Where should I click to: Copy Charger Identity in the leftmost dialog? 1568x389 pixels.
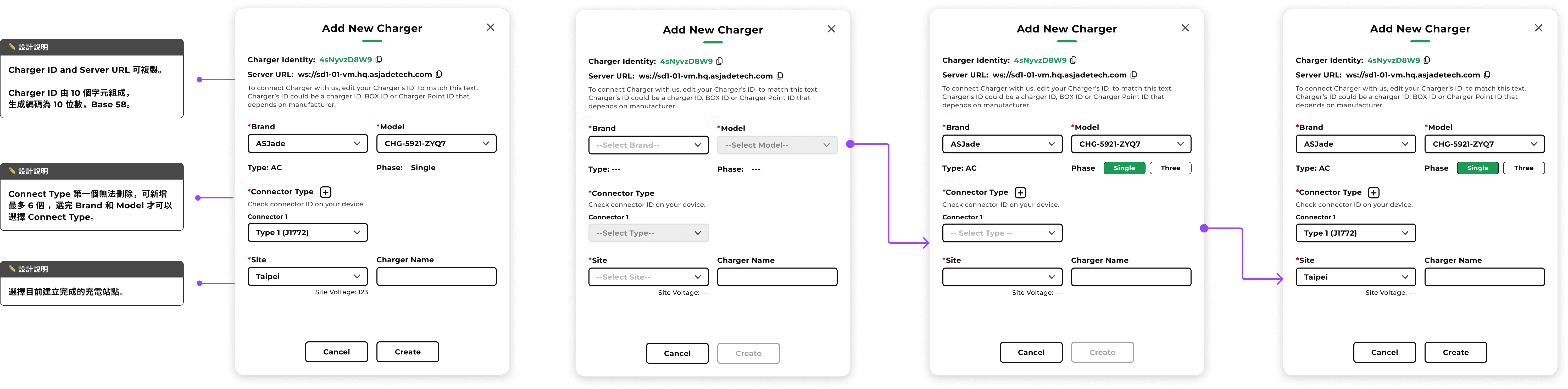click(x=379, y=60)
